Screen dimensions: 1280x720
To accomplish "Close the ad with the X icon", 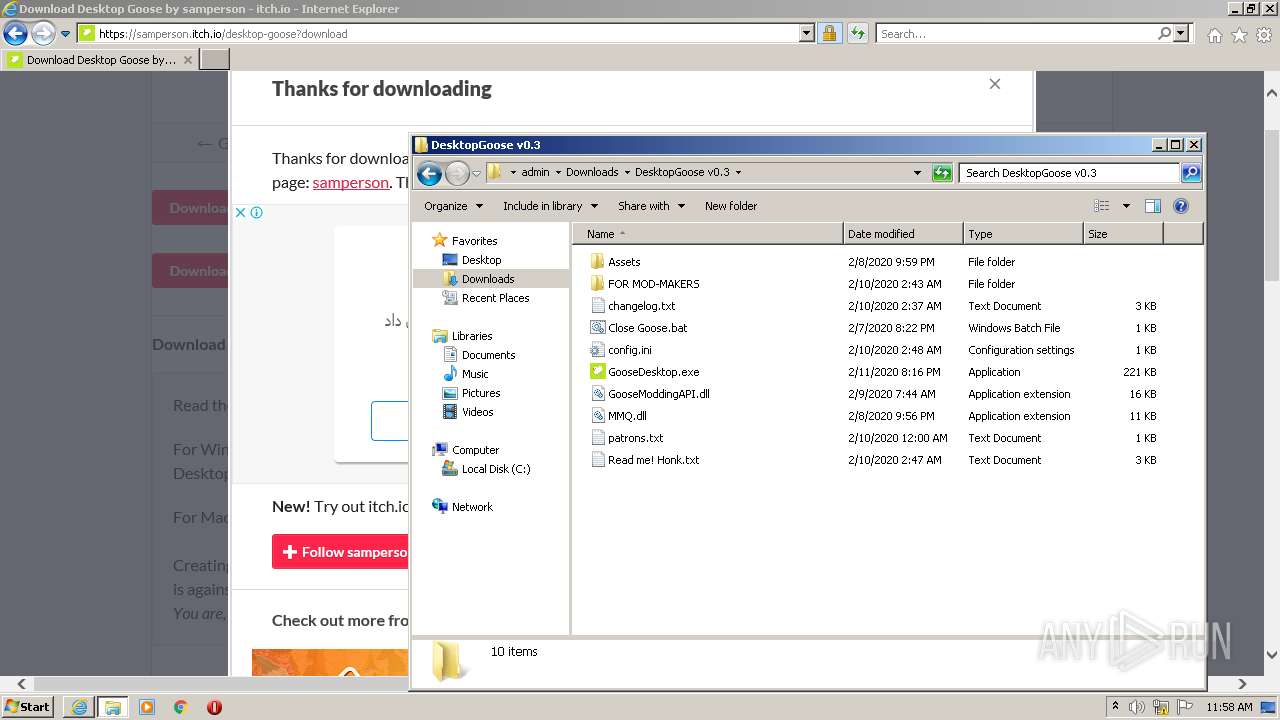I will [x=240, y=212].
